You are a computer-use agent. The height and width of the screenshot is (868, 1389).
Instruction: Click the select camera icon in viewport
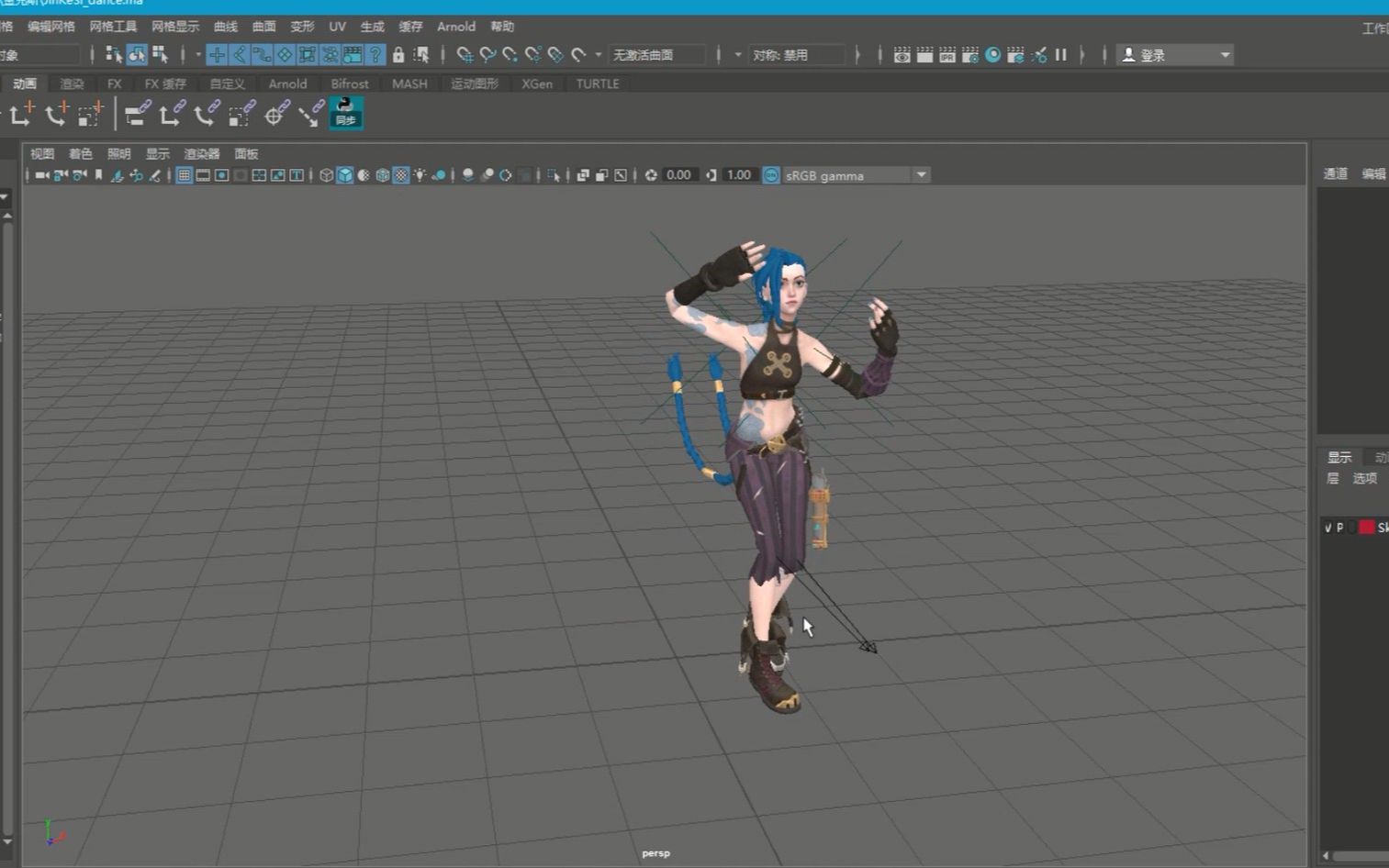[x=41, y=175]
